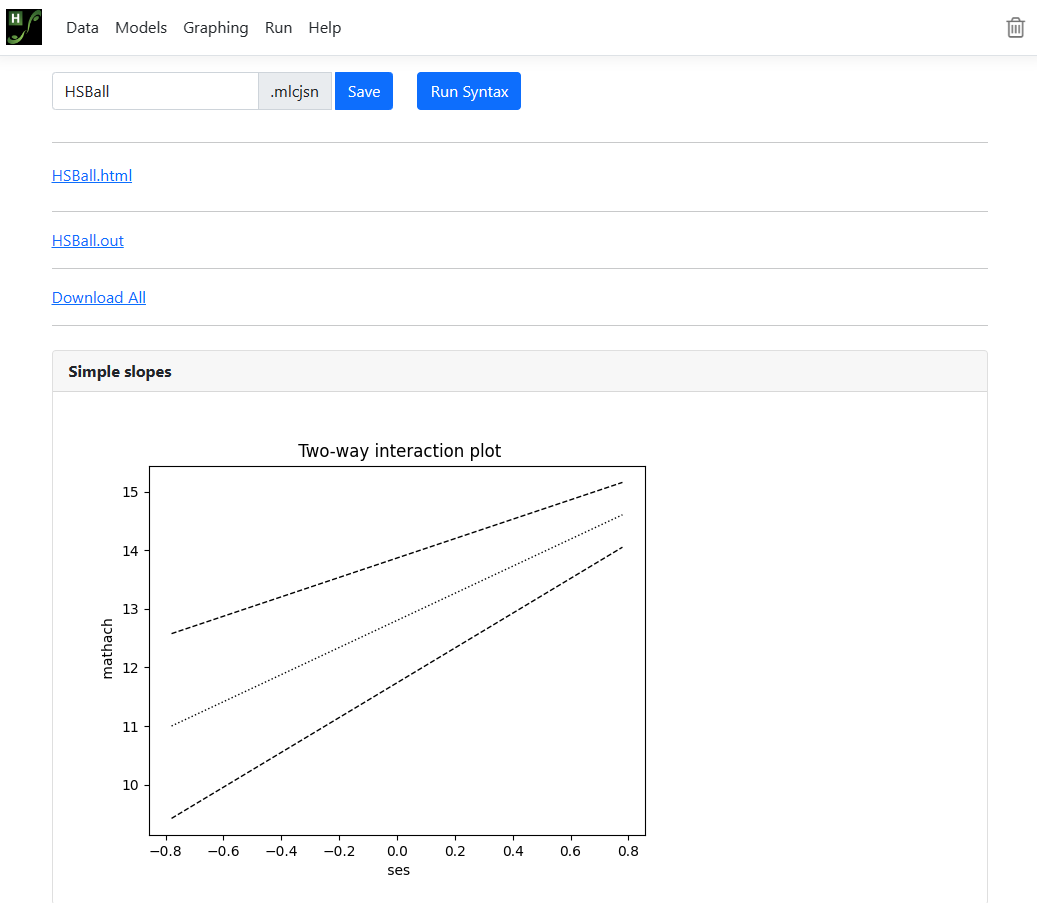
Task: Click the .mlcjsn extension label
Action: [x=294, y=91]
